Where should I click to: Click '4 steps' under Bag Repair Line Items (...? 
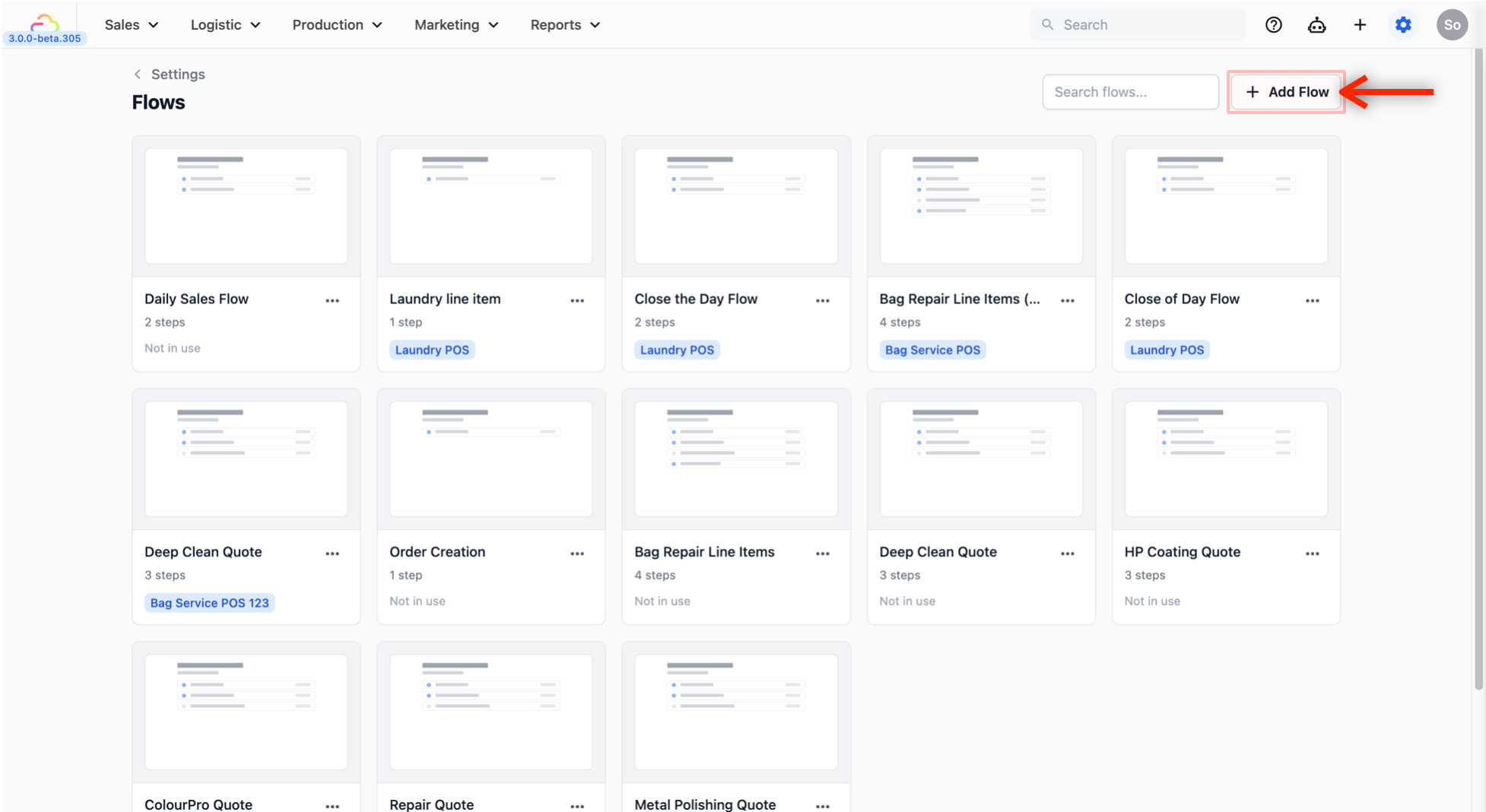coord(900,322)
